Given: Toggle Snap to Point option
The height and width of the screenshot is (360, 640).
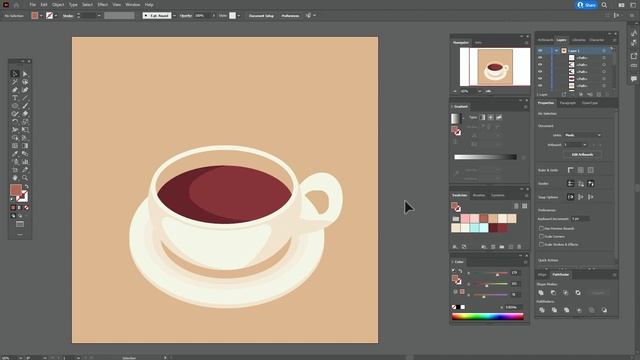Looking at the screenshot, I should pos(571,197).
